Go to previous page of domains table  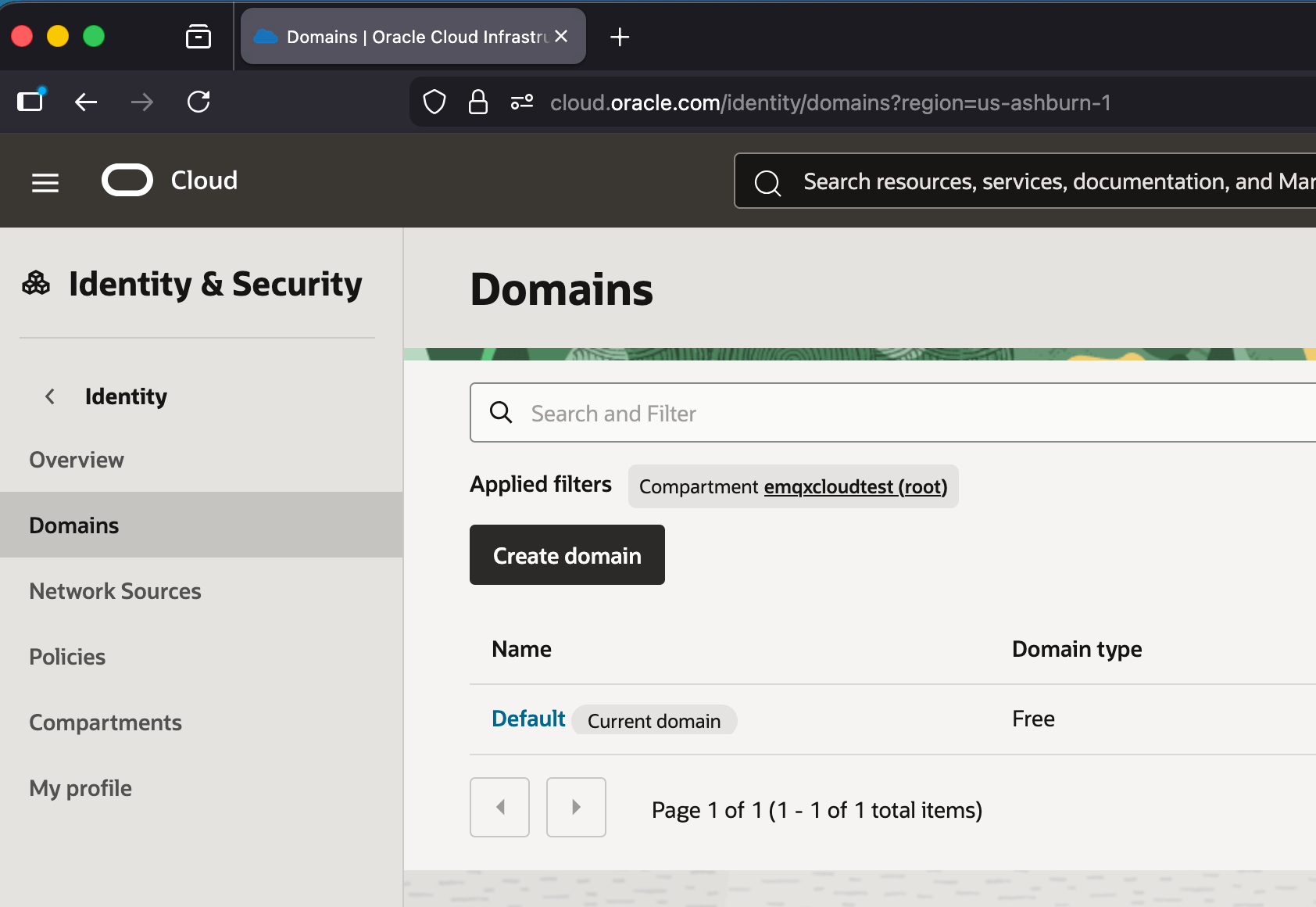point(499,807)
